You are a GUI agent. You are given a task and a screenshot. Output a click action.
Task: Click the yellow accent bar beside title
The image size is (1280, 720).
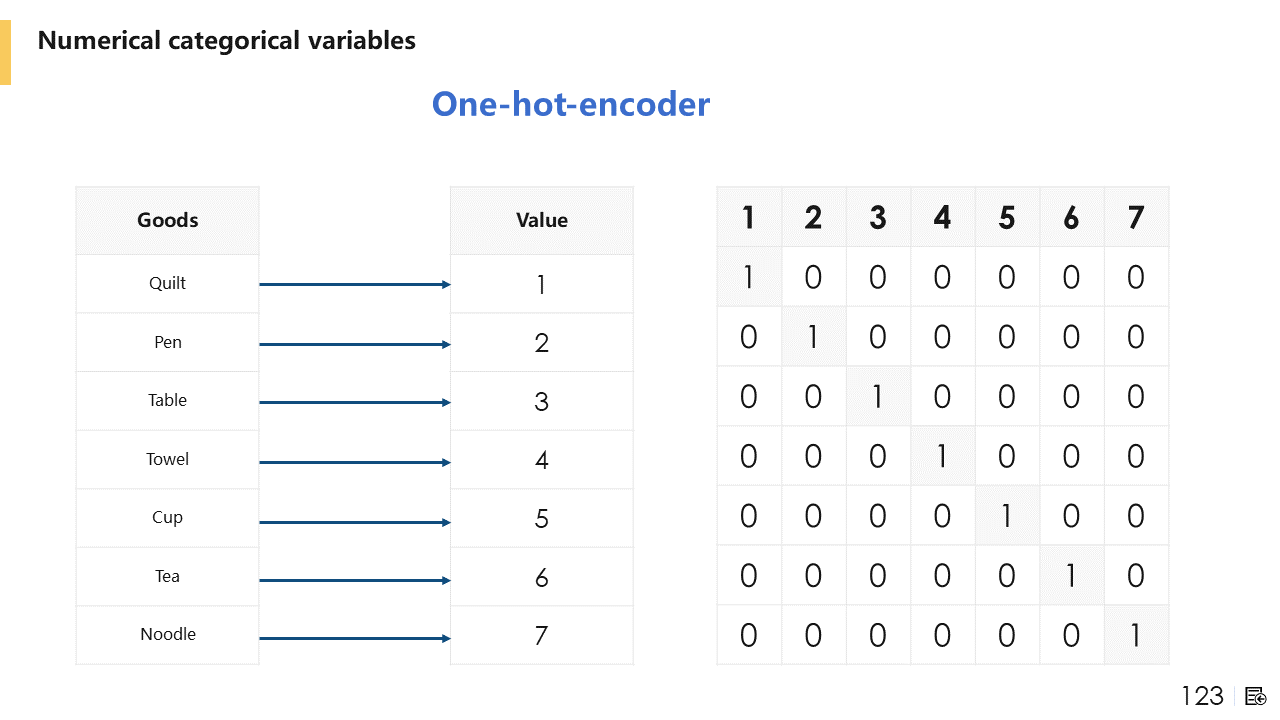5,51
